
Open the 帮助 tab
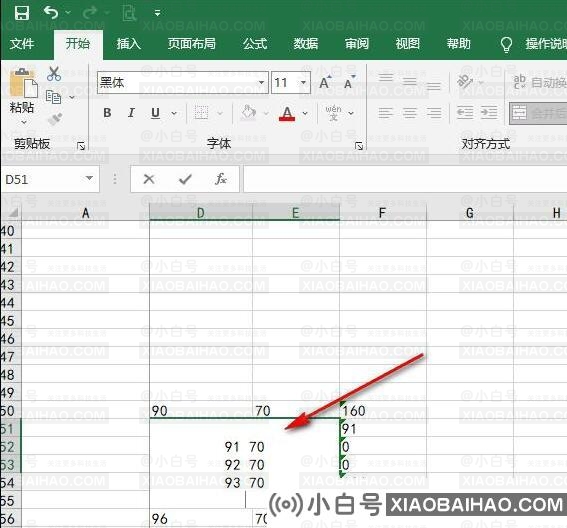pyautogui.click(x=459, y=44)
